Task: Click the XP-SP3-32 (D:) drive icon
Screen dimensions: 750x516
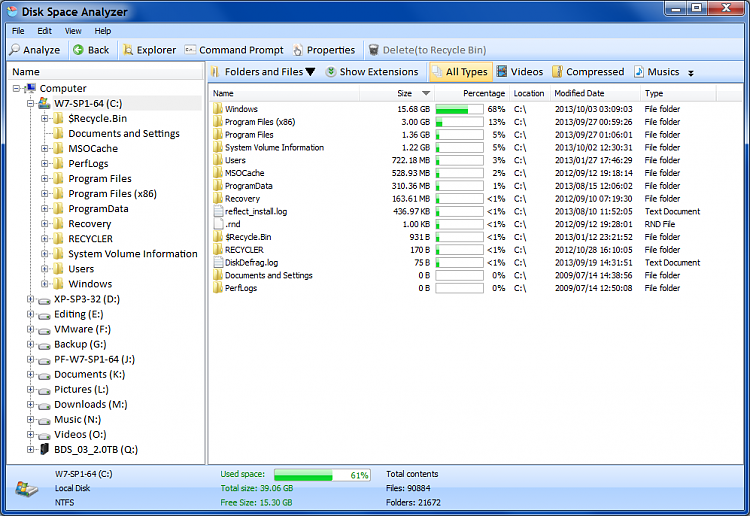Action: point(44,300)
